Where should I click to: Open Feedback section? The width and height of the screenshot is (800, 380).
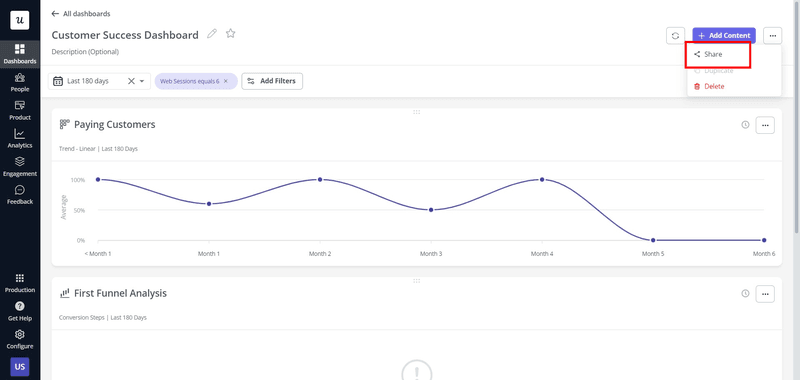tap(19, 195)
